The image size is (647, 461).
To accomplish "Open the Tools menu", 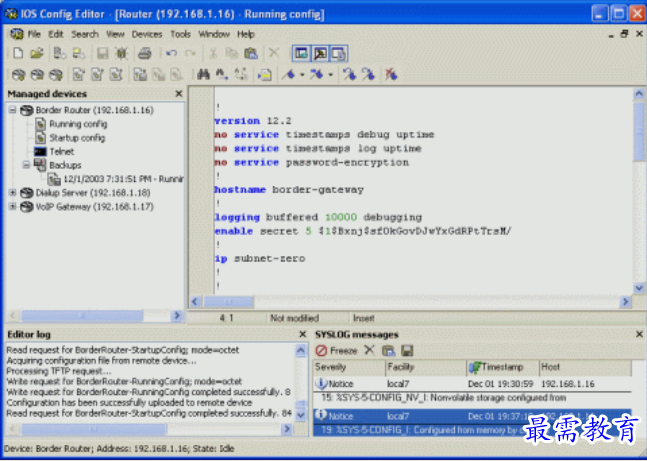I will [x=180, y=34].
